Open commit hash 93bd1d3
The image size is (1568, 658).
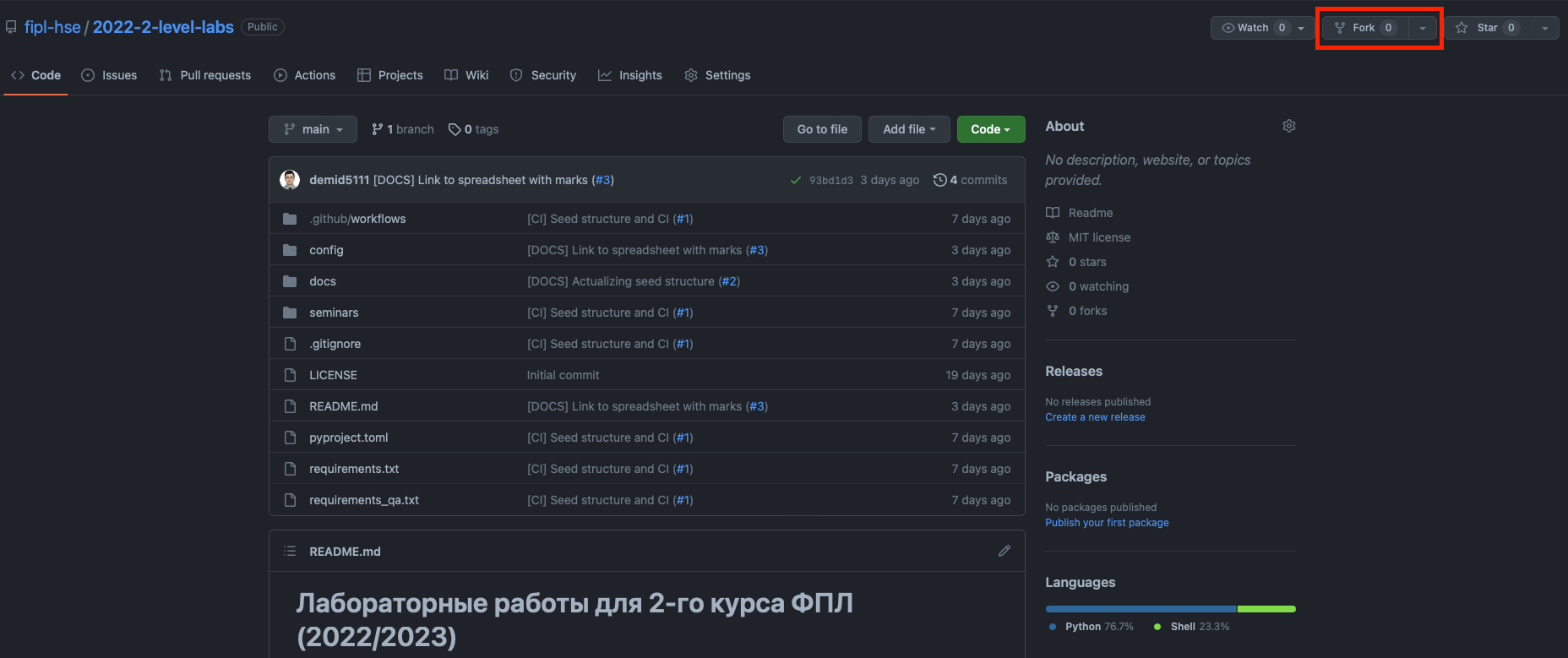tap(830, 180)
